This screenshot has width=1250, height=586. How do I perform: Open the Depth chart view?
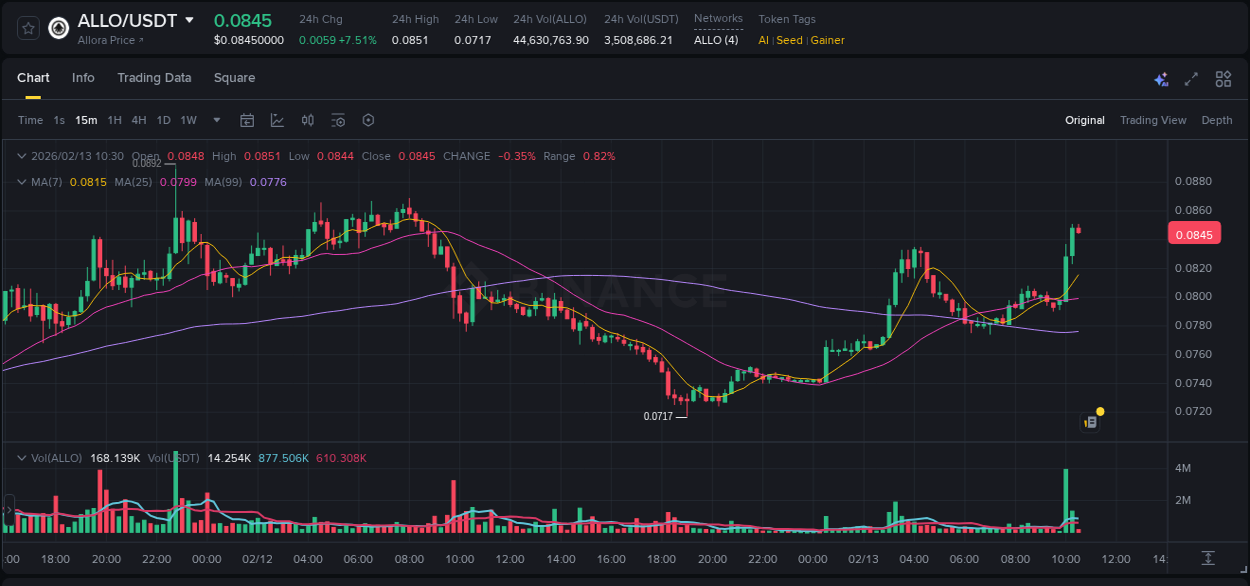click(1216, 120)
